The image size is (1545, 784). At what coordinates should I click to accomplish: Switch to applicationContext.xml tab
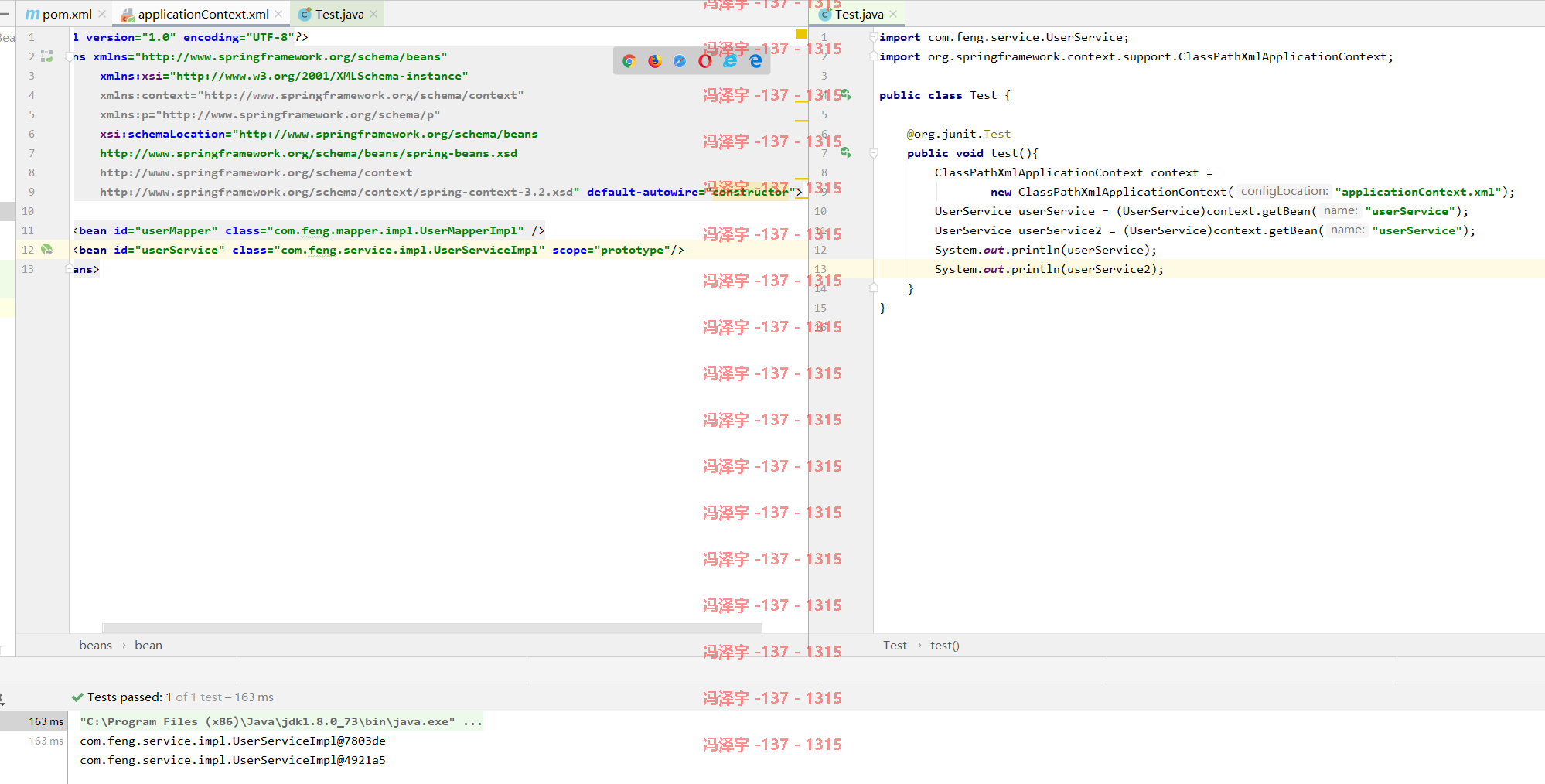[203, 14]
